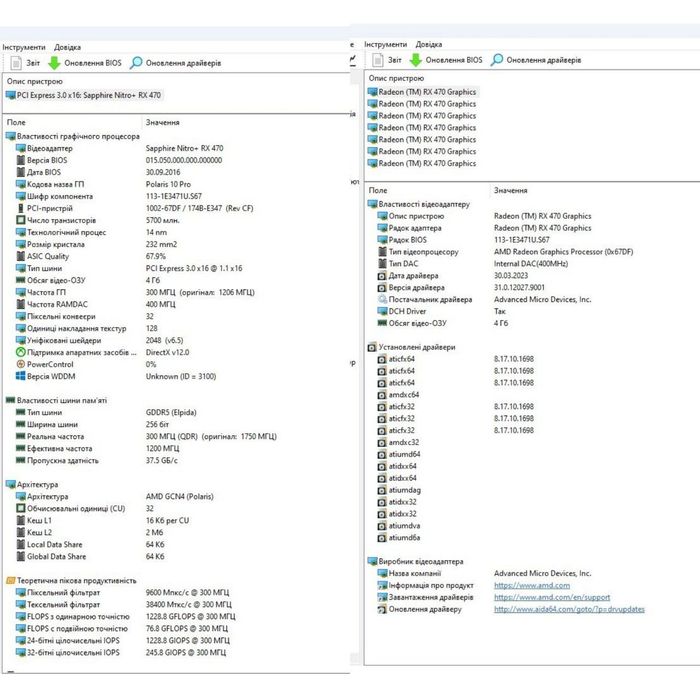Click the Постачальник драйвера icon
Screen dimensions: 700x700
382,300
